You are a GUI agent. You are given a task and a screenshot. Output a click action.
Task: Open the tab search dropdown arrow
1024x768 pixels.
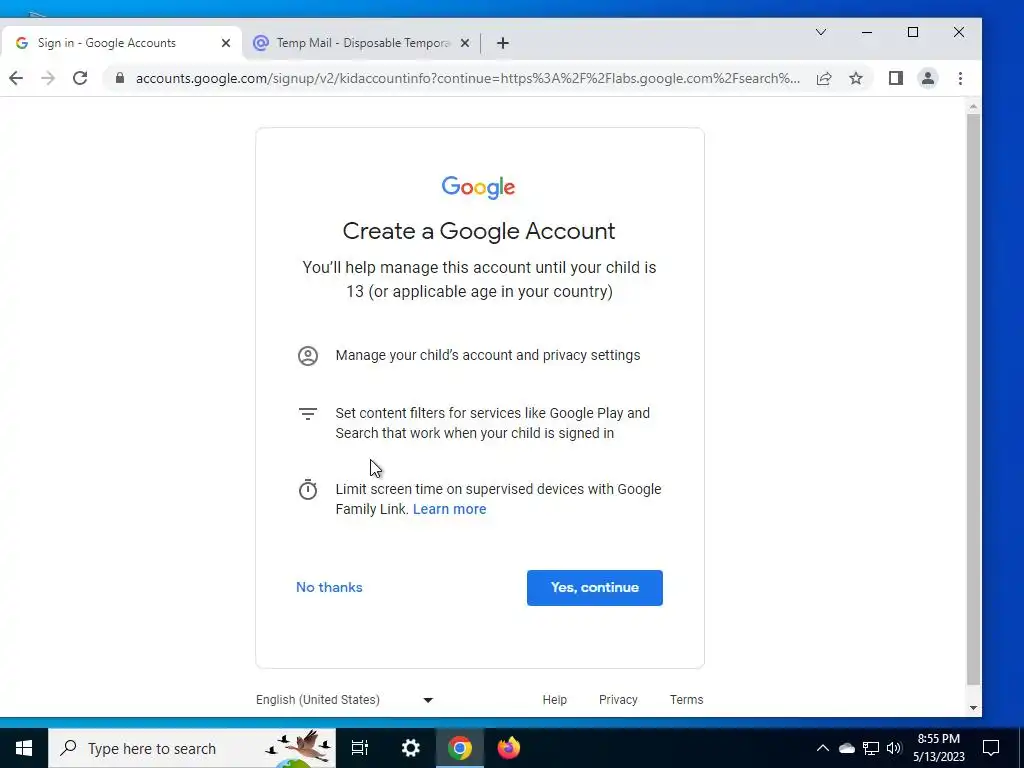point(821,32)
